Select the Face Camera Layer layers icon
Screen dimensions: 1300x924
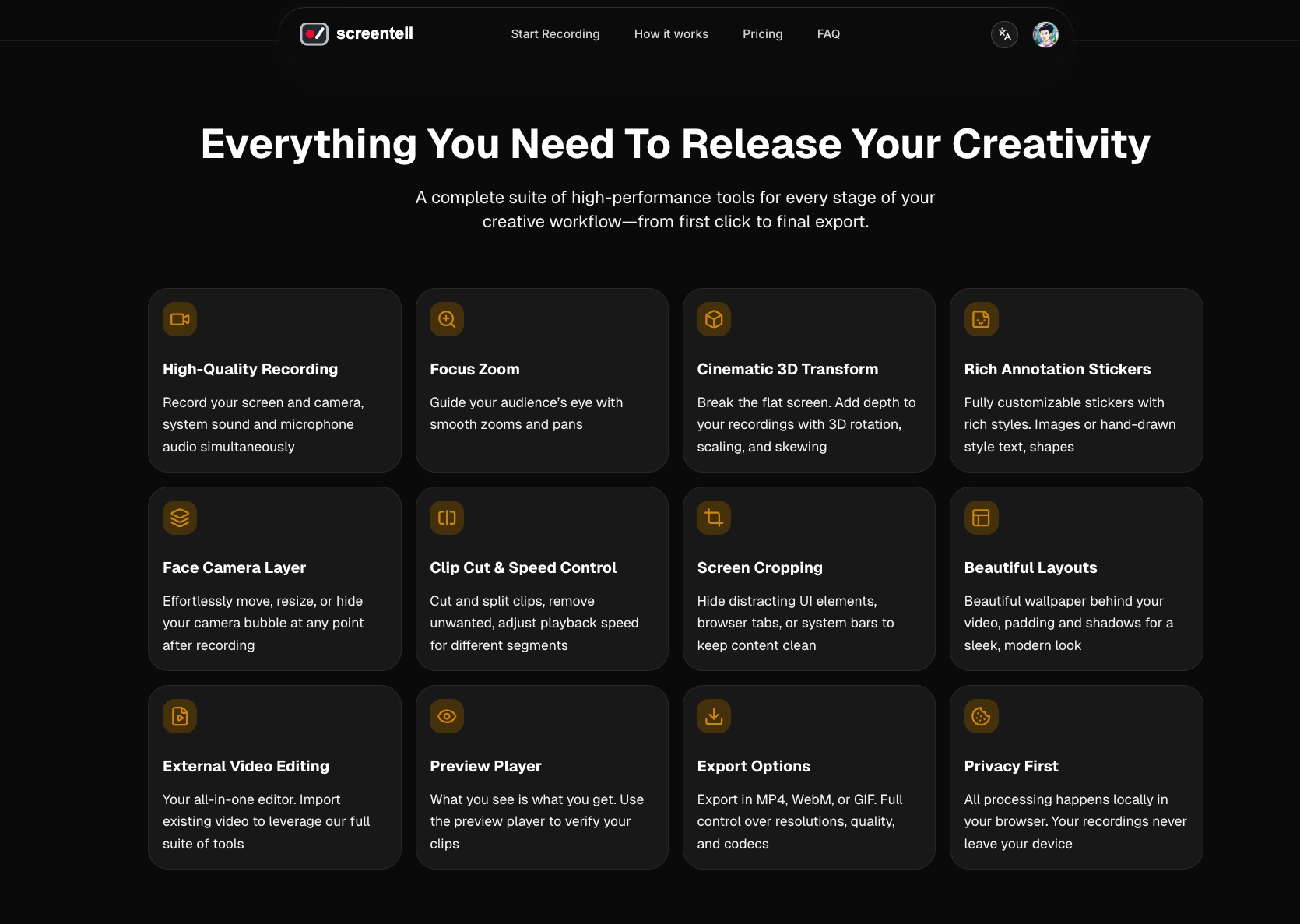pos(180,518)
